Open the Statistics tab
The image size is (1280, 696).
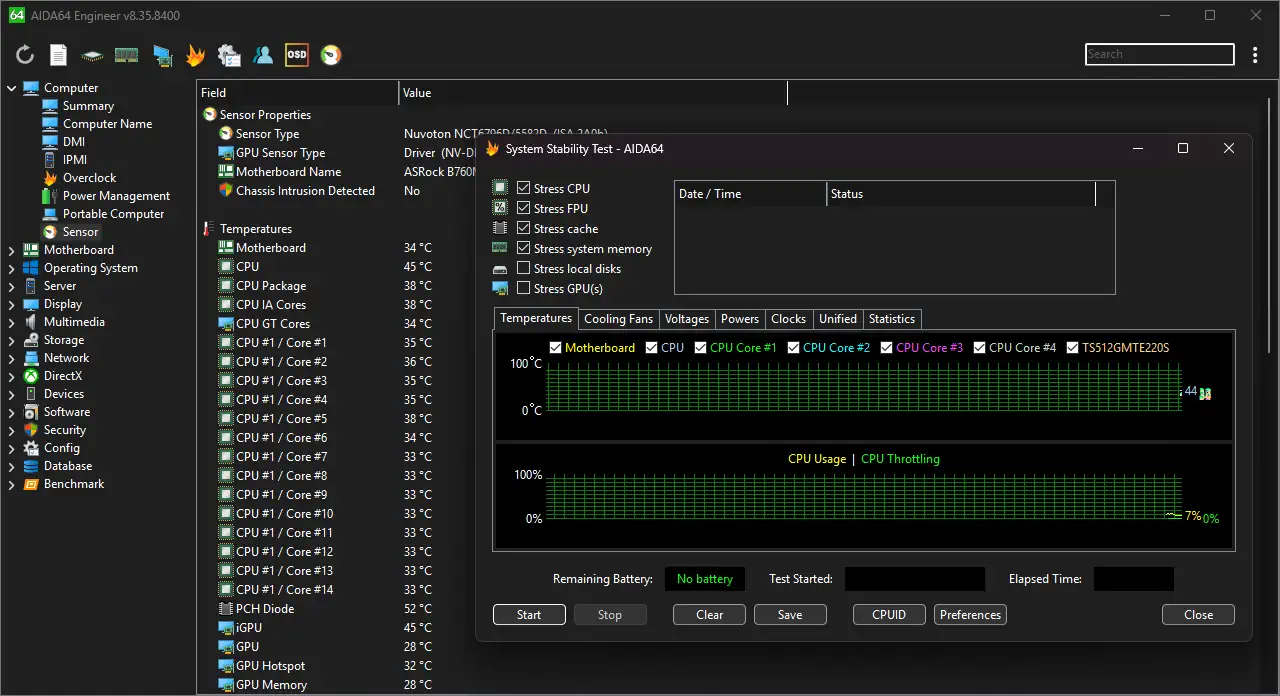click(891, 319)
